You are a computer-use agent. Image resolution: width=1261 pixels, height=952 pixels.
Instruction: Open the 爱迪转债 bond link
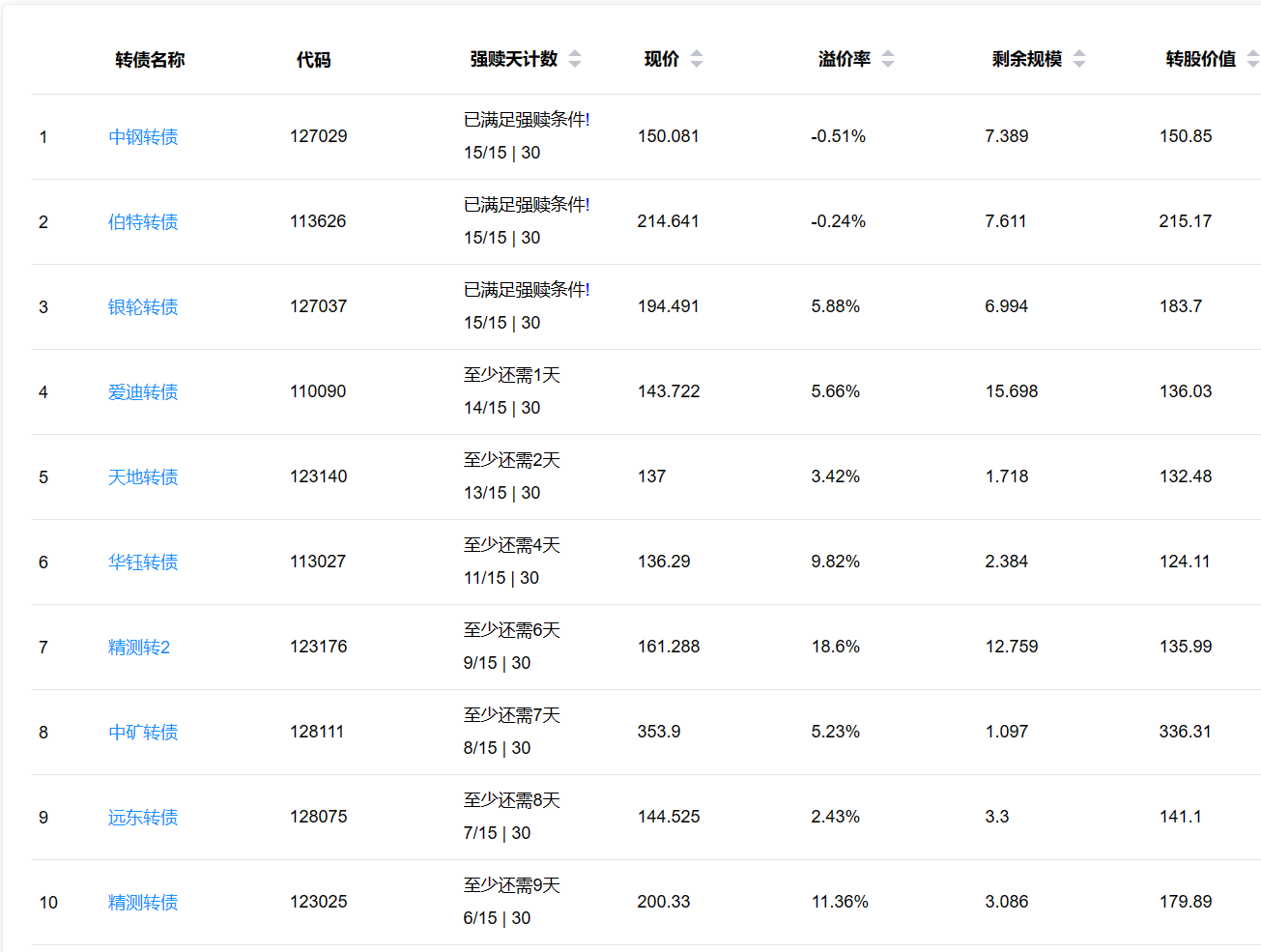click(x=143, y=392)
